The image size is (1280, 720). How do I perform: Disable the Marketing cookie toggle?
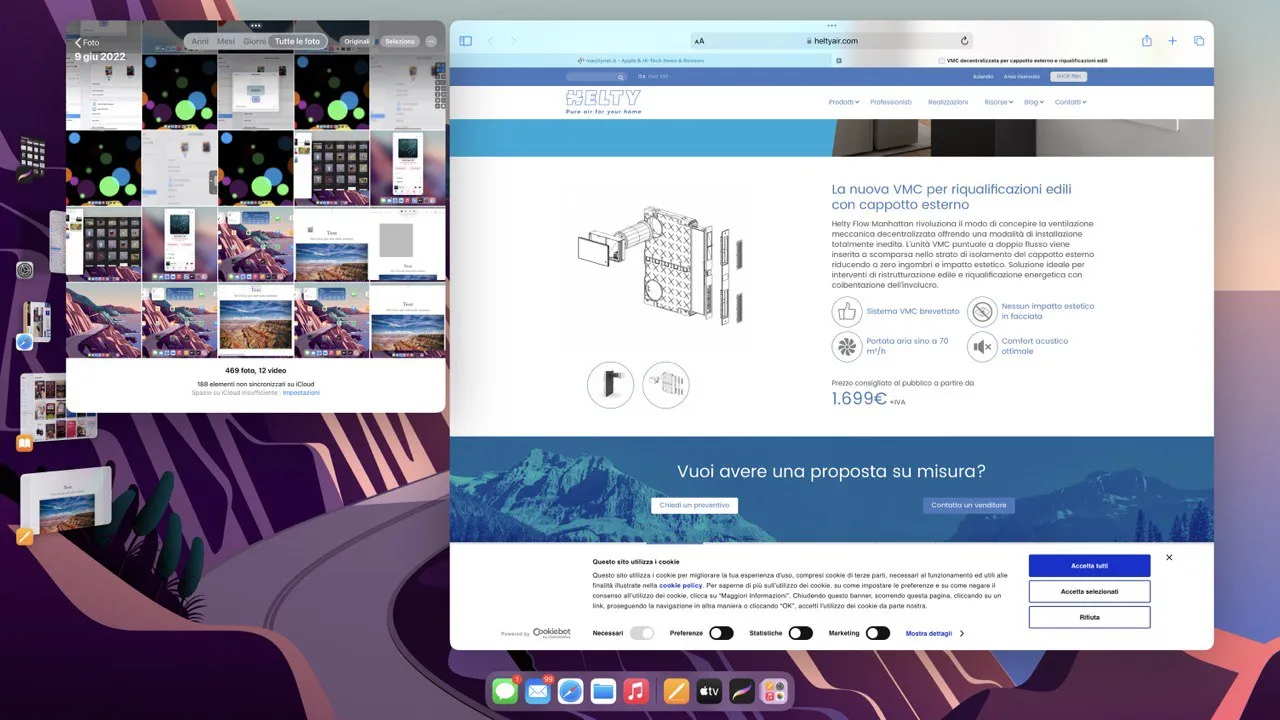point(878,633)
